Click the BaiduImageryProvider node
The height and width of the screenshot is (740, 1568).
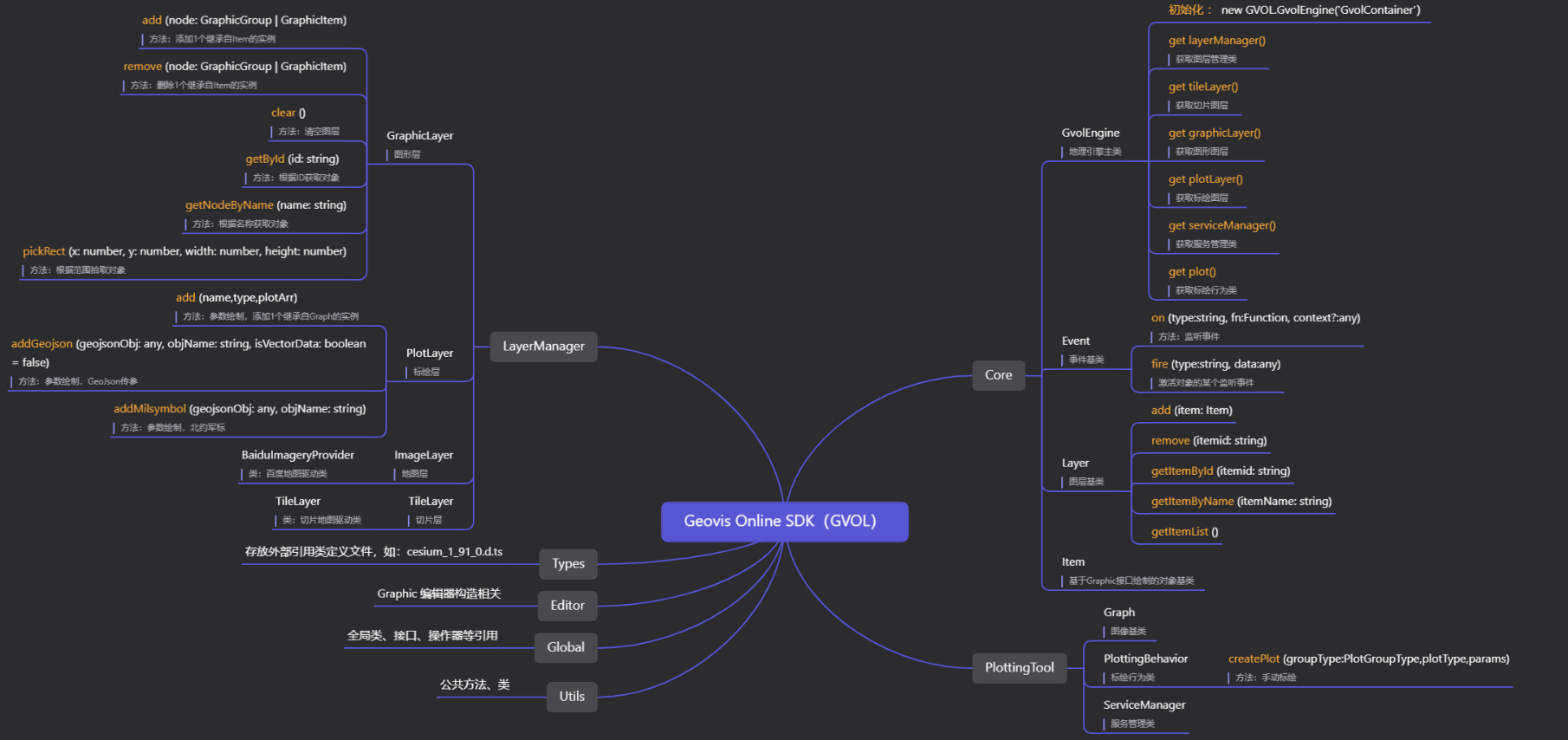tap(298, 464)
